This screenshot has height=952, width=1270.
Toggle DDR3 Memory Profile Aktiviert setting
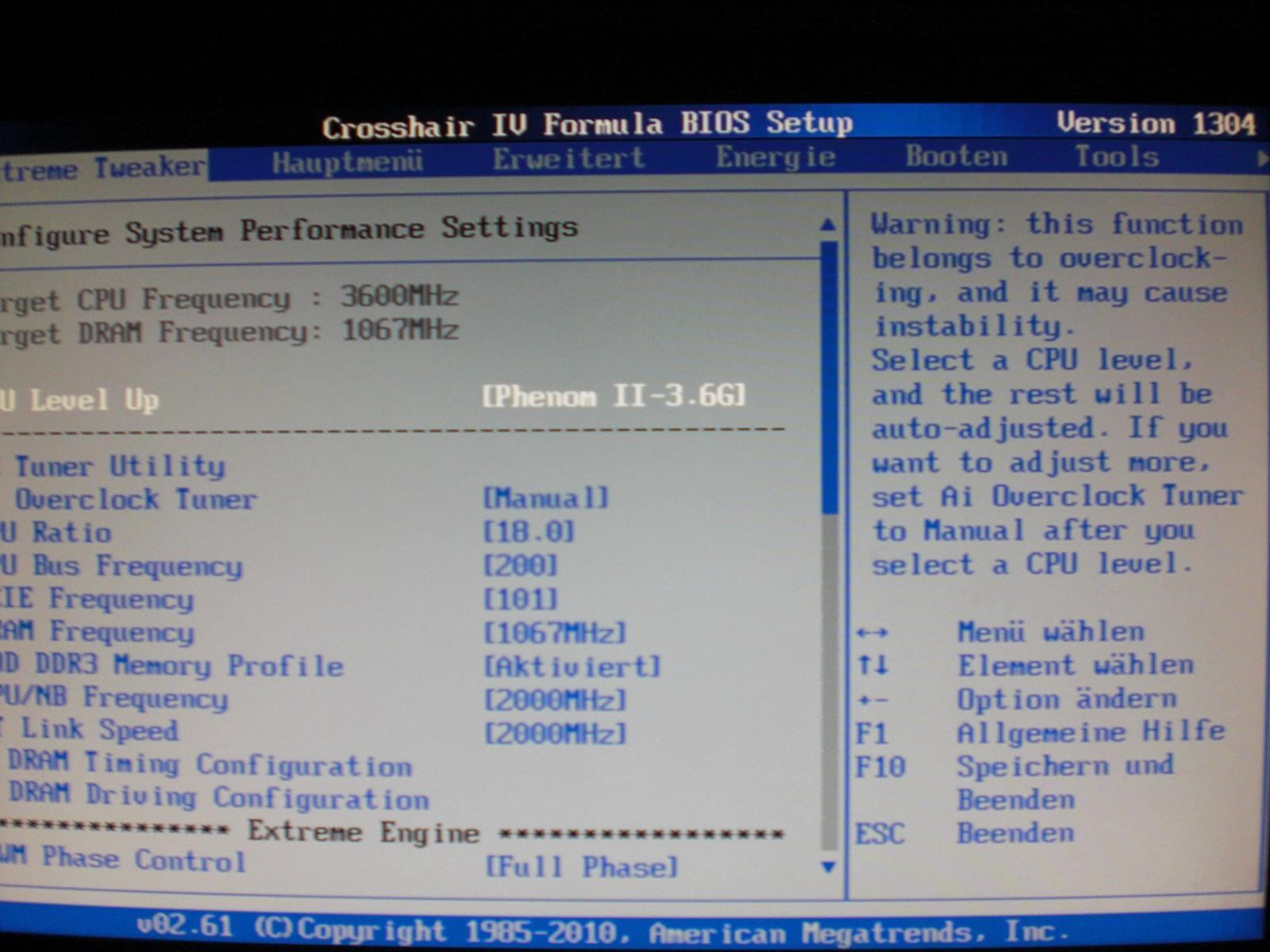coord(571,666)
